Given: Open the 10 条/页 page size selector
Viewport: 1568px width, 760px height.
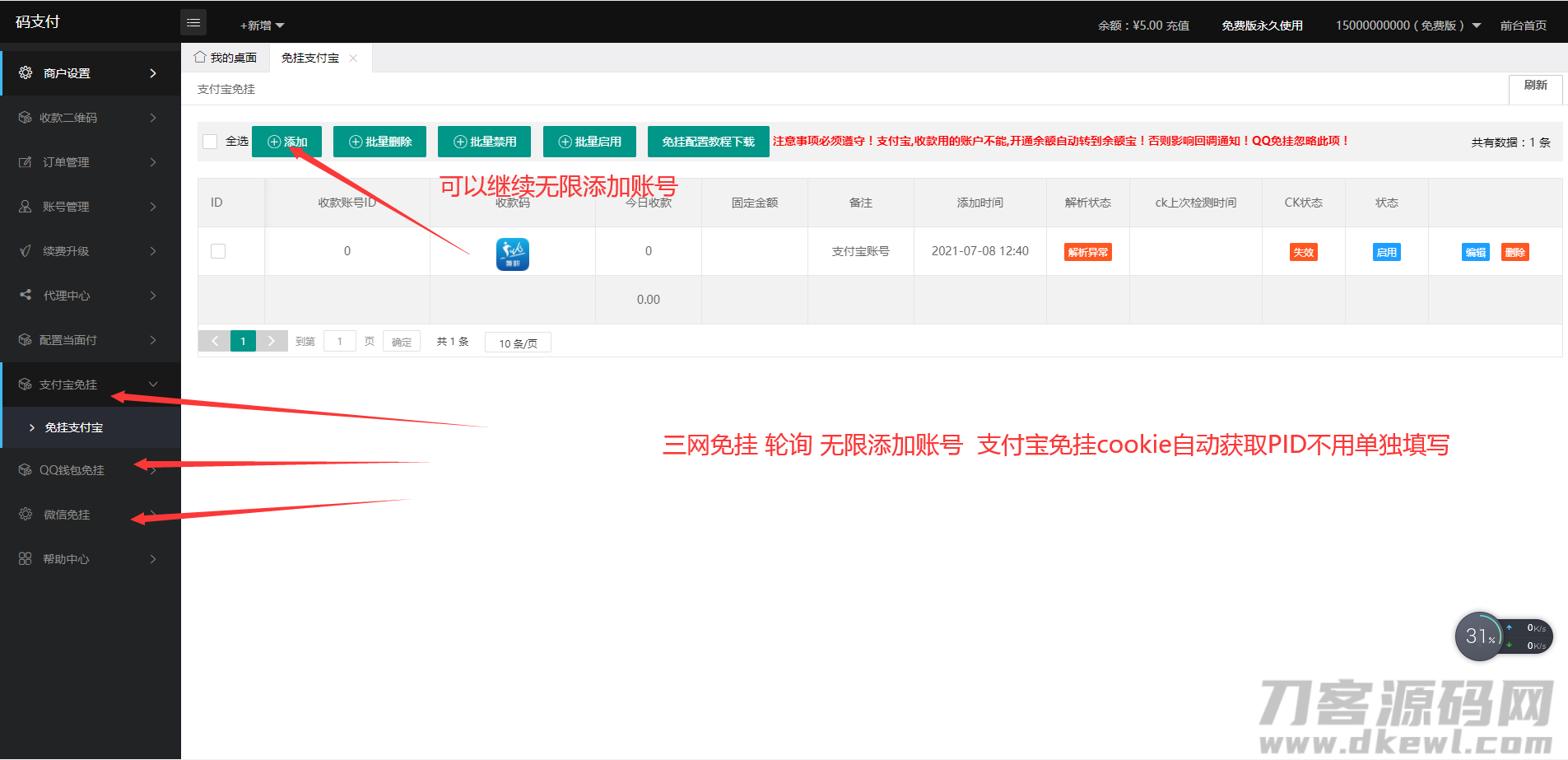Looking at the screenshot, I should [518, 343].
